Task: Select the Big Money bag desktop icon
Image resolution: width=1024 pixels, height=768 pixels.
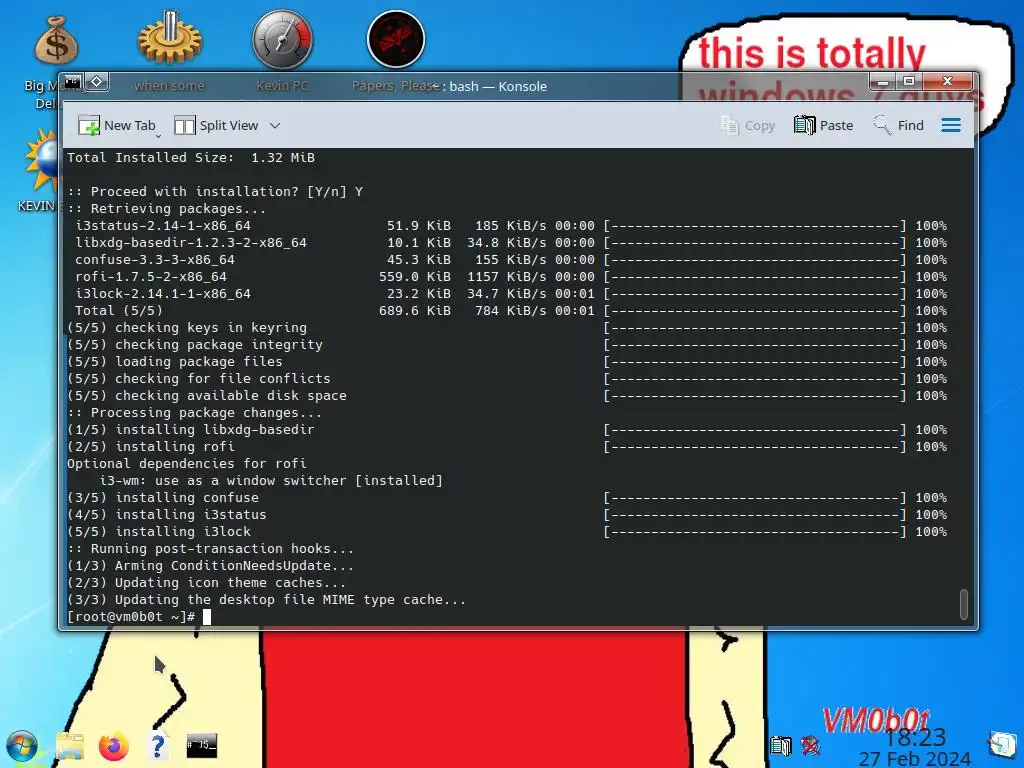Action: [56, 40]
